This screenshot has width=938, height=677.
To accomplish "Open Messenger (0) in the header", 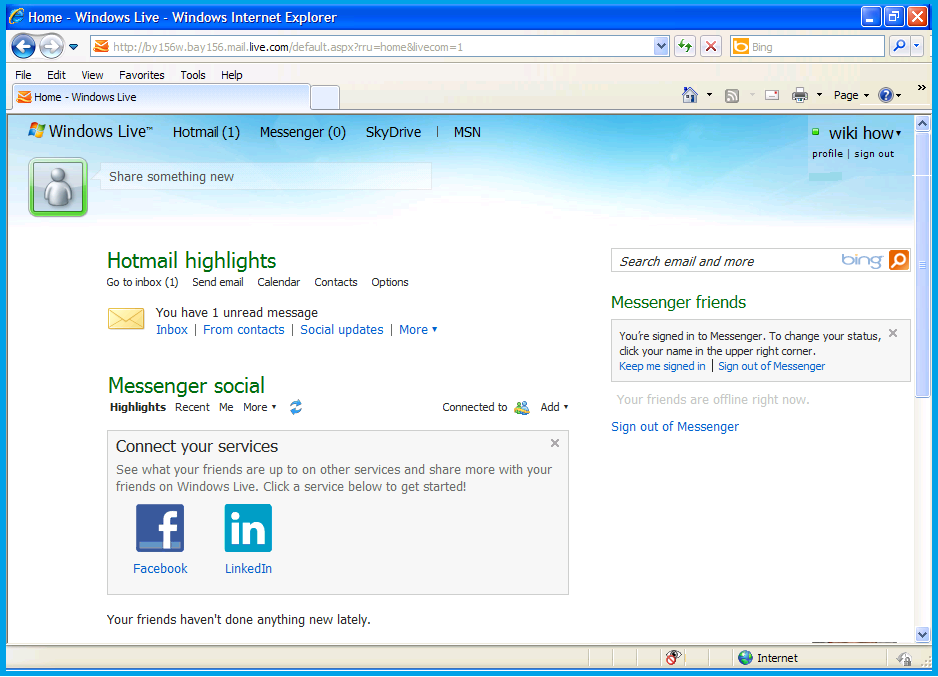I will 303,132.
